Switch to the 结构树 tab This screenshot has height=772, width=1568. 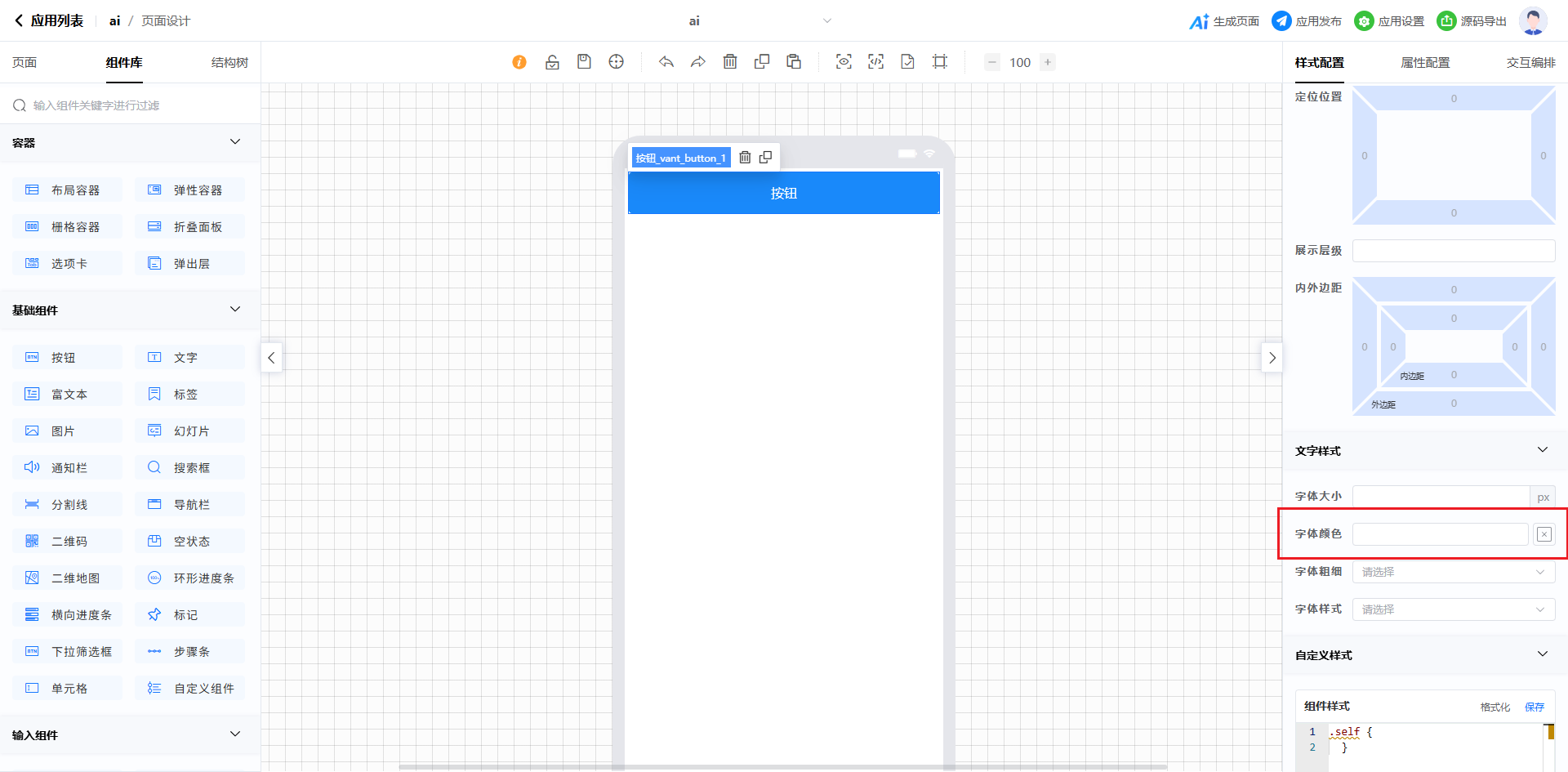point(229,63)
